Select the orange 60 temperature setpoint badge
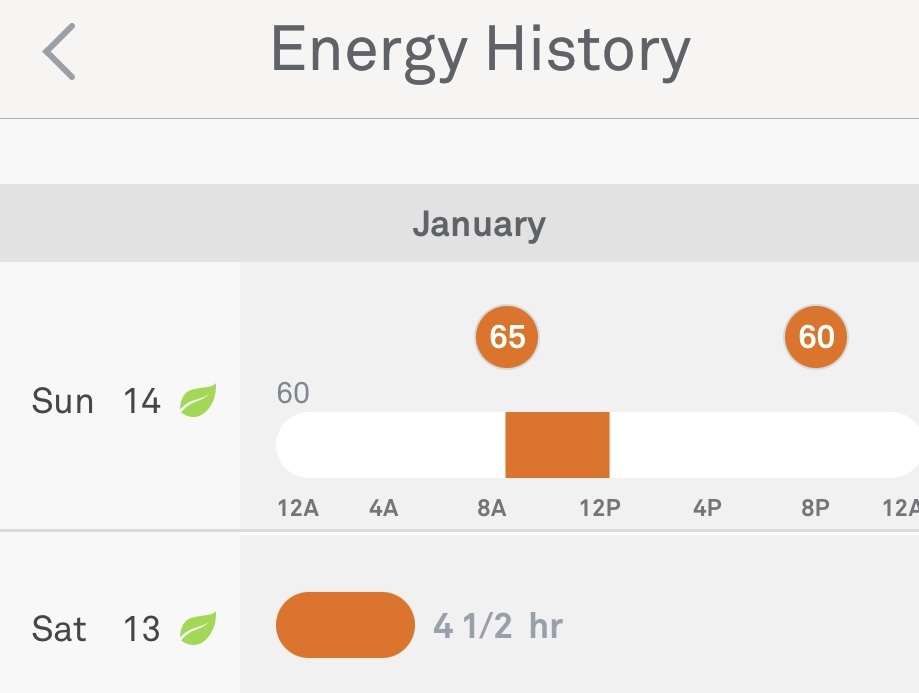The height and width of the screenshot is (693, 919). tap(816, 338)
